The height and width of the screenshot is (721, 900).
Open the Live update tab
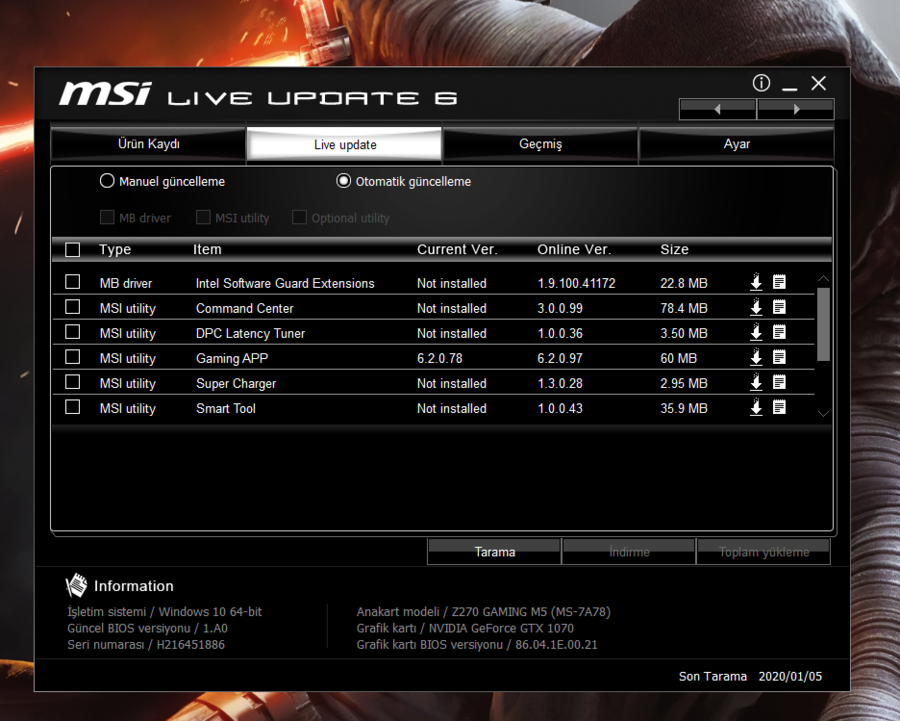click(x=344, y=144)
